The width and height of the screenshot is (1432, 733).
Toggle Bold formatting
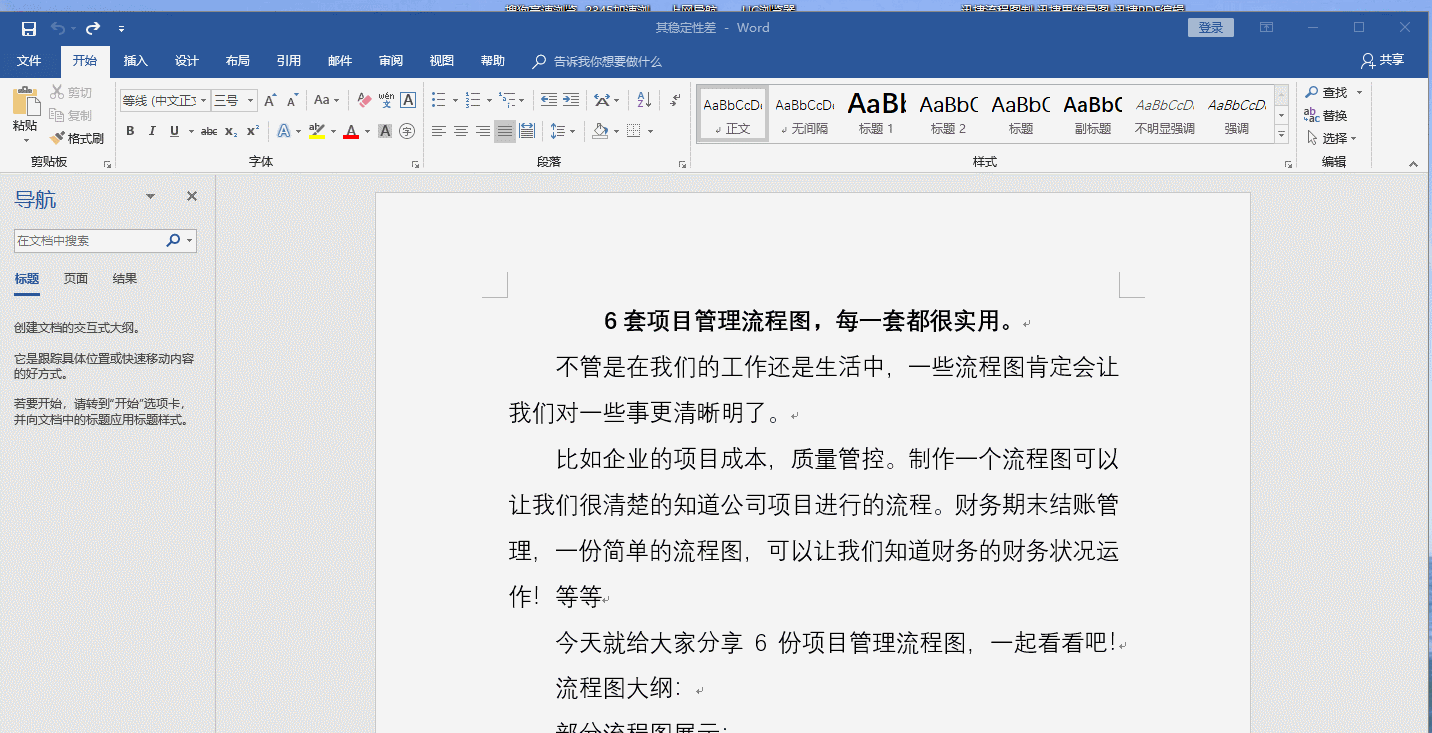pyautogui.click(x=130, y=131)
